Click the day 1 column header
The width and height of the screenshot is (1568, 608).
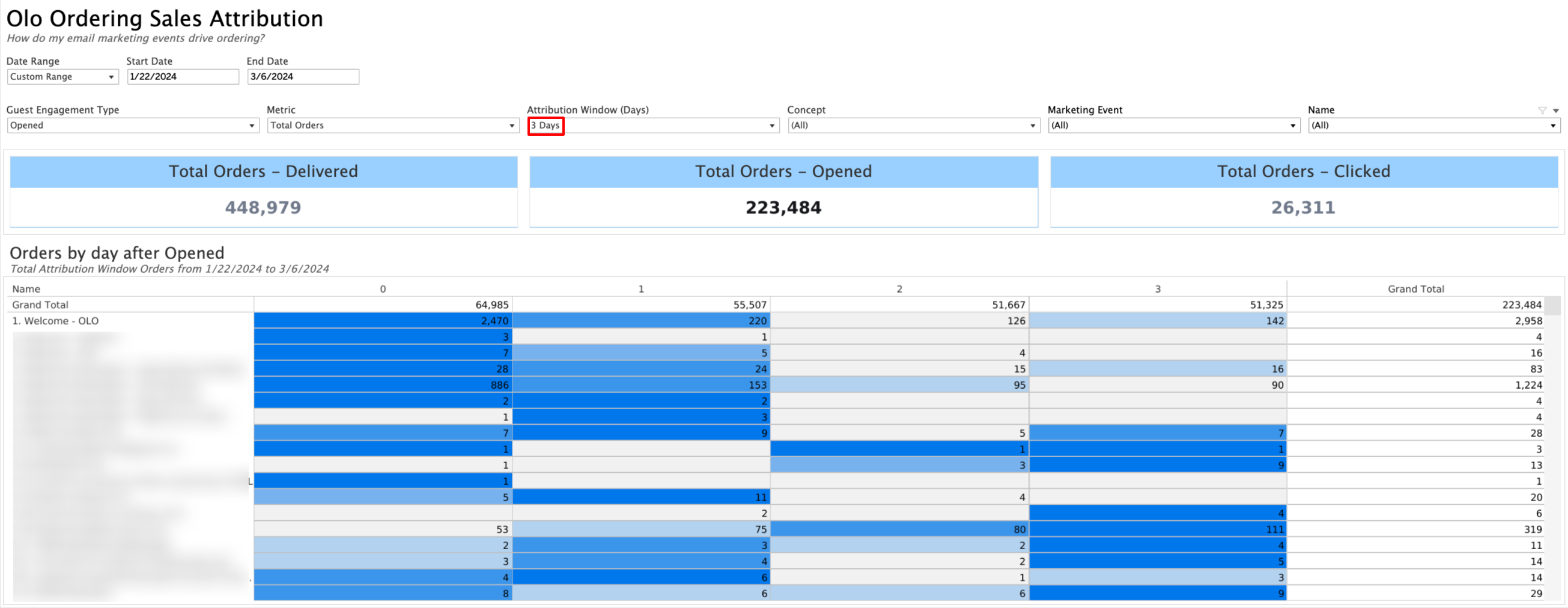tap(641, 289)
